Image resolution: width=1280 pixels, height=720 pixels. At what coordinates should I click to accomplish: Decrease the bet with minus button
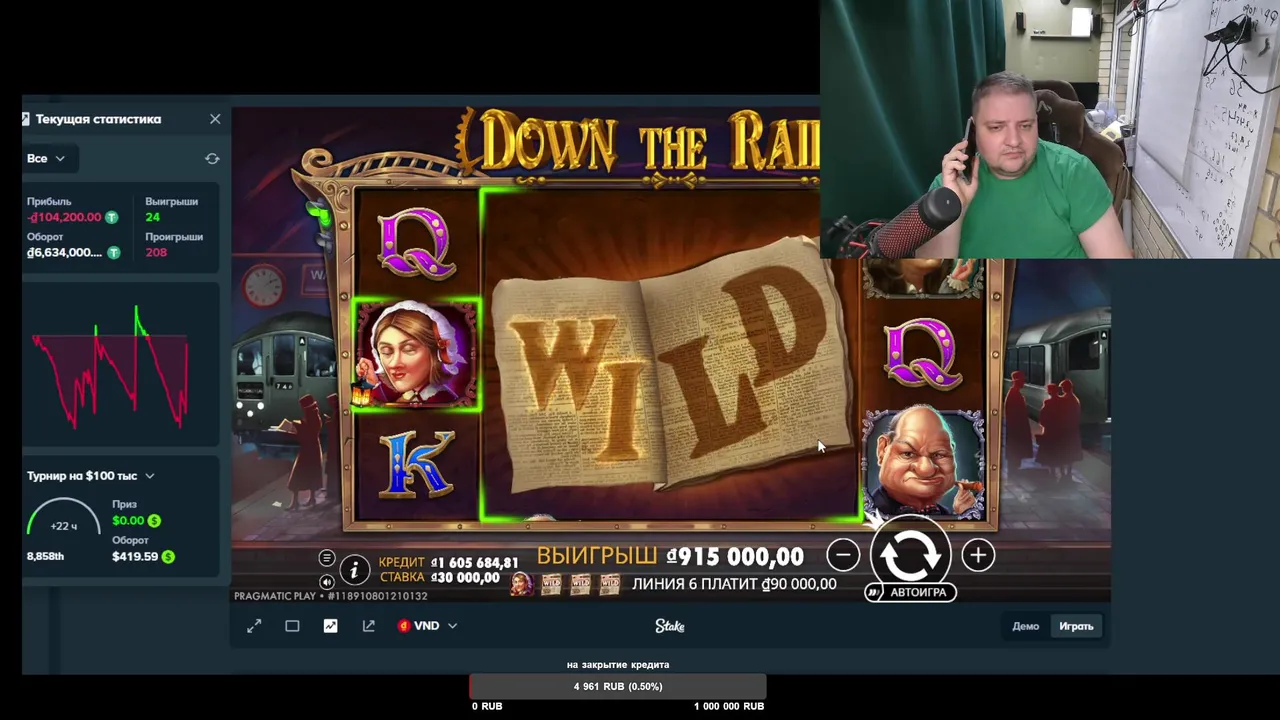click(x=843, y=555)
